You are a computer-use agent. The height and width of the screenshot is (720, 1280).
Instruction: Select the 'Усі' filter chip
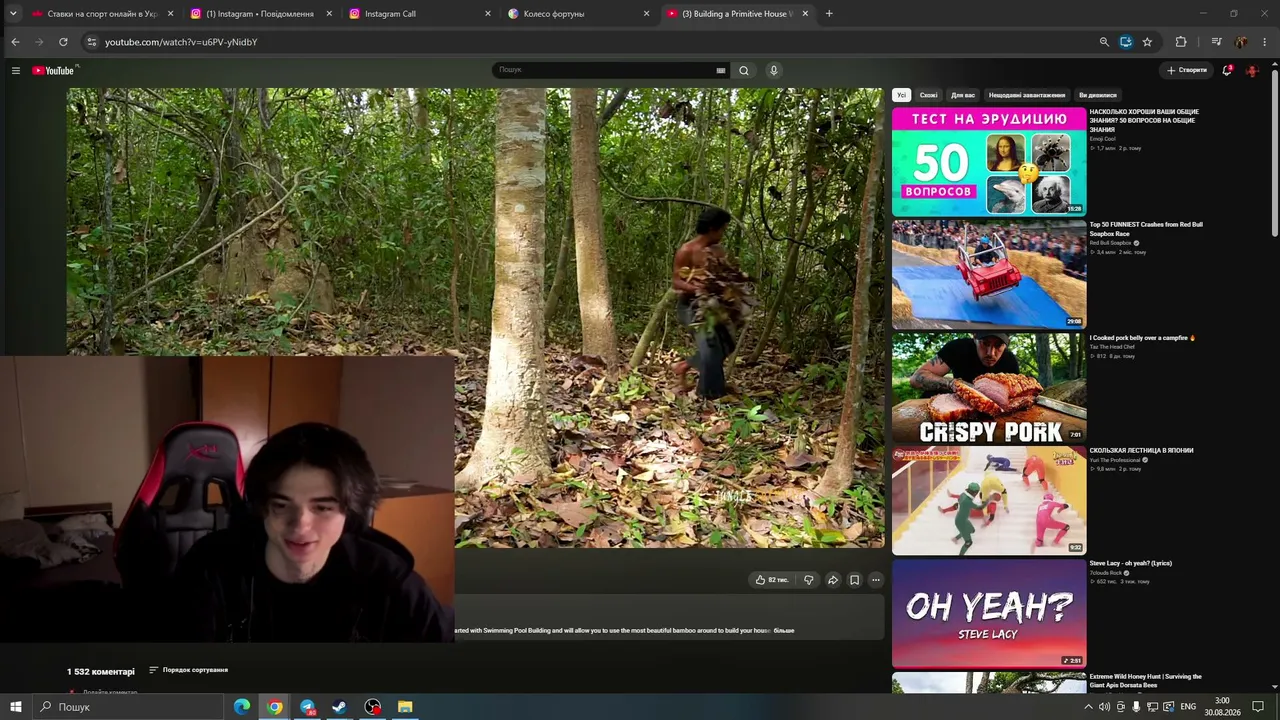(901, 95)
